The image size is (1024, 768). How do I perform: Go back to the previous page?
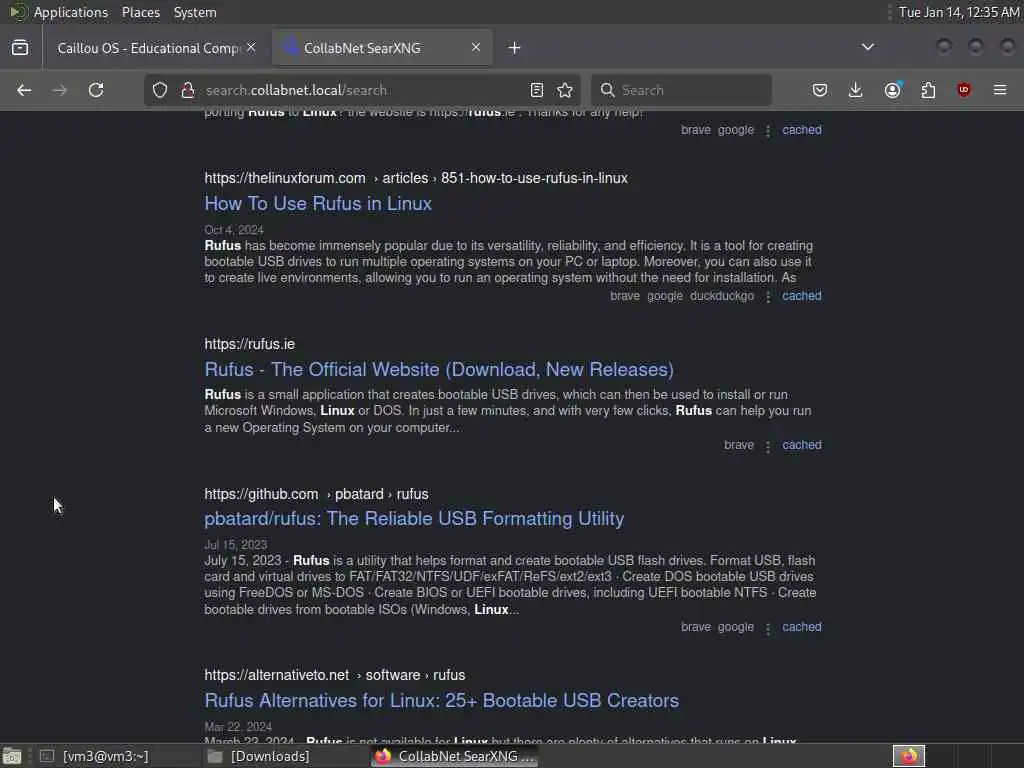24,90
